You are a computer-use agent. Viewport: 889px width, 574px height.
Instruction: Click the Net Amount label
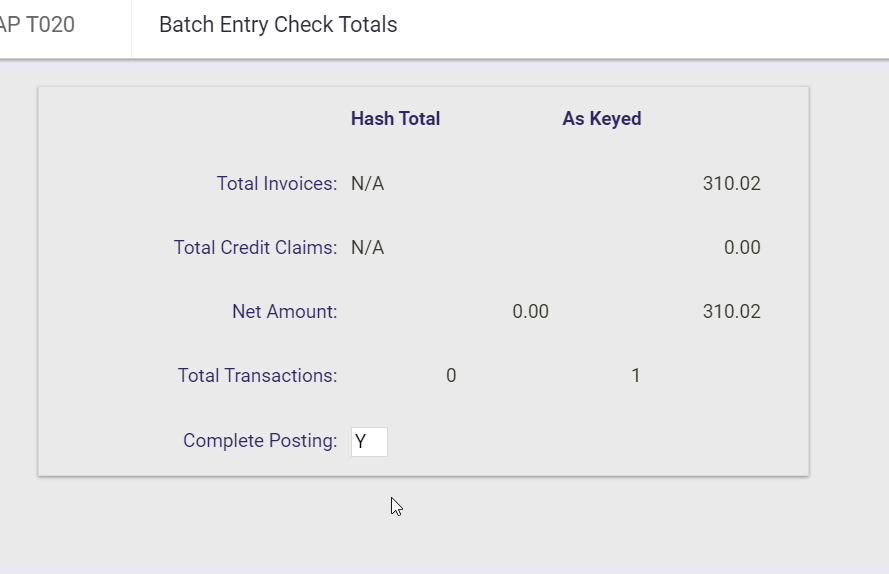click(285, 312)
